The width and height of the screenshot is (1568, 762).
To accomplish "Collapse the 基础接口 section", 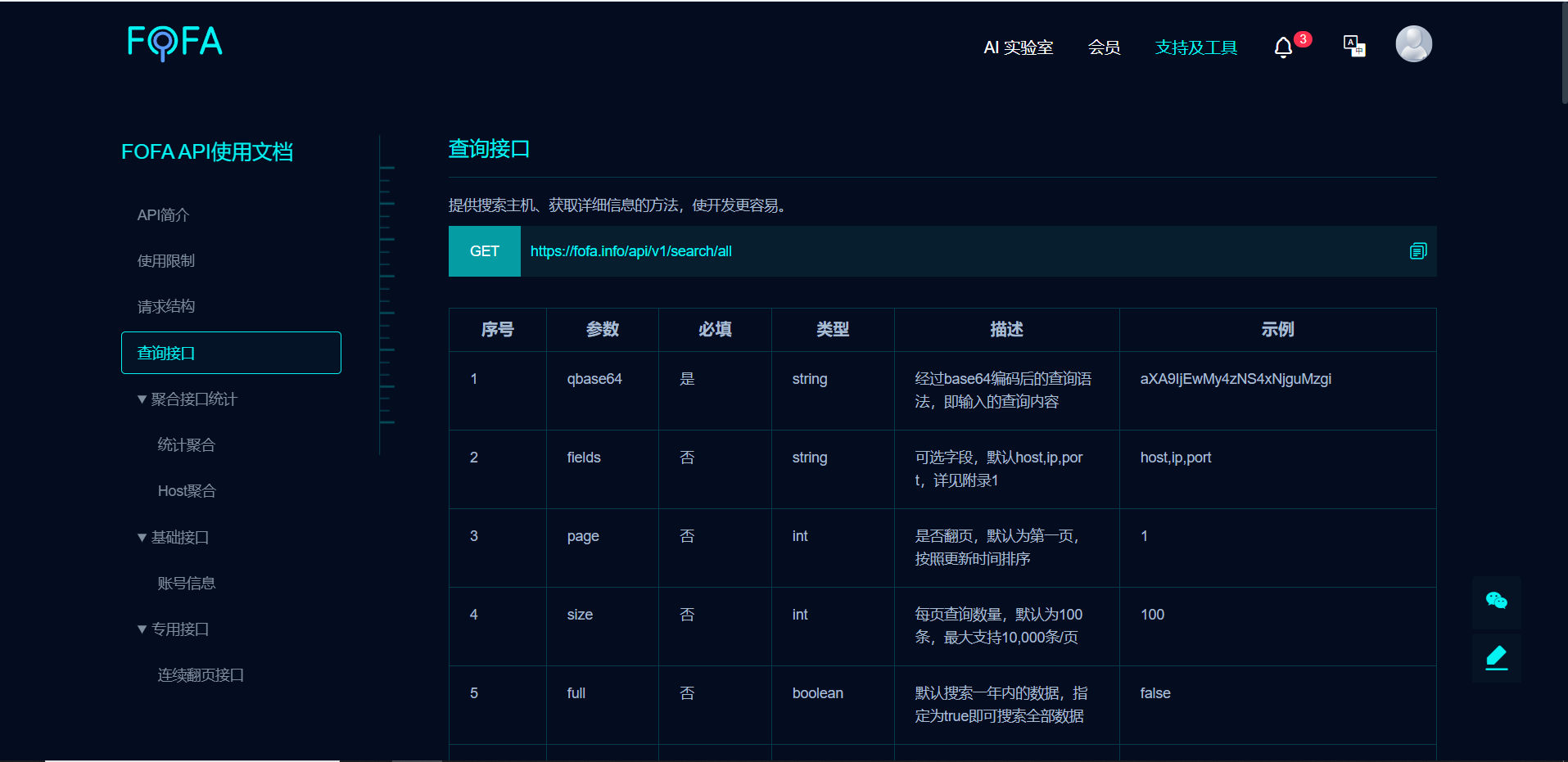I will 142,538.
